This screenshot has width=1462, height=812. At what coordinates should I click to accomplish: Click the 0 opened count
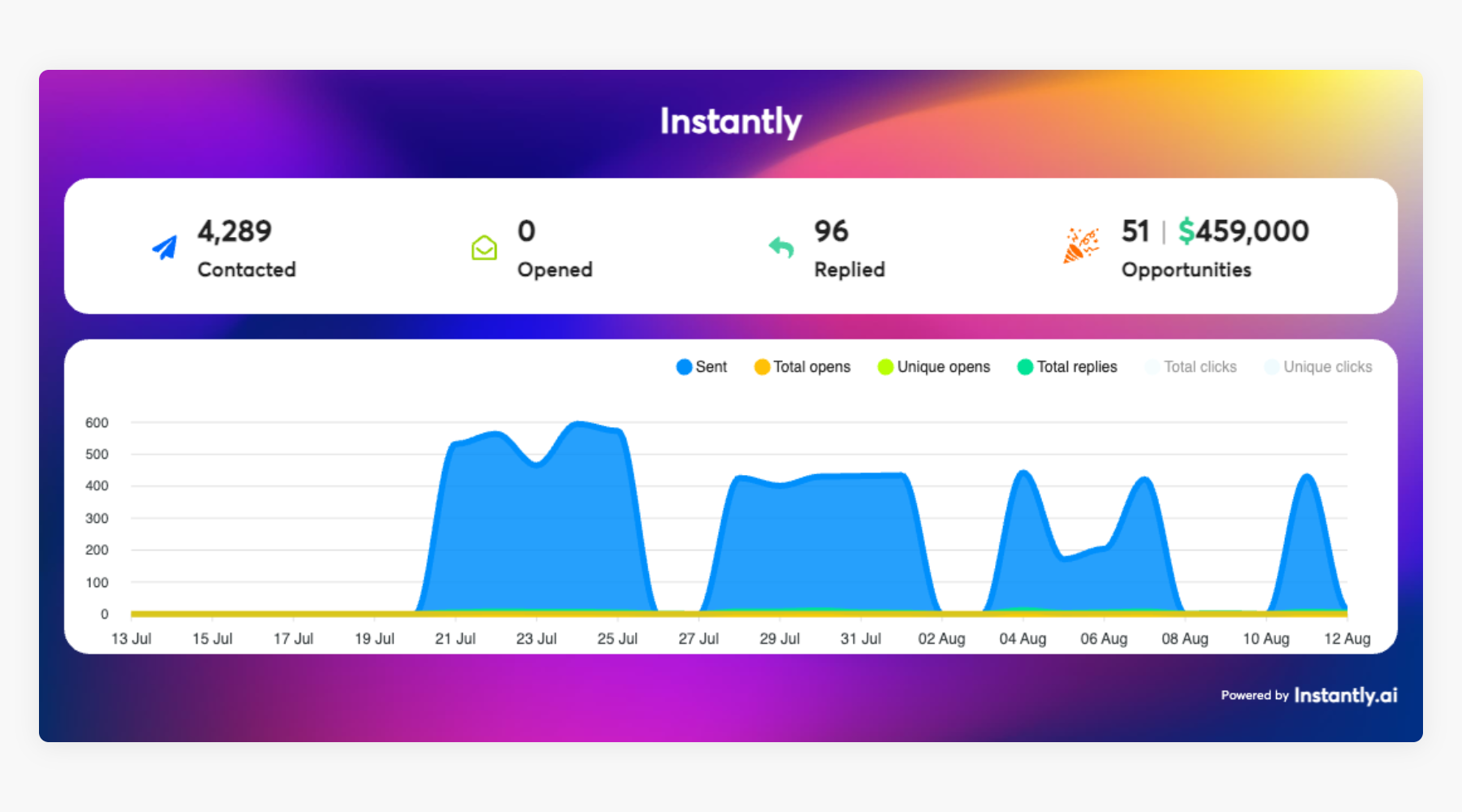[526, 231]
